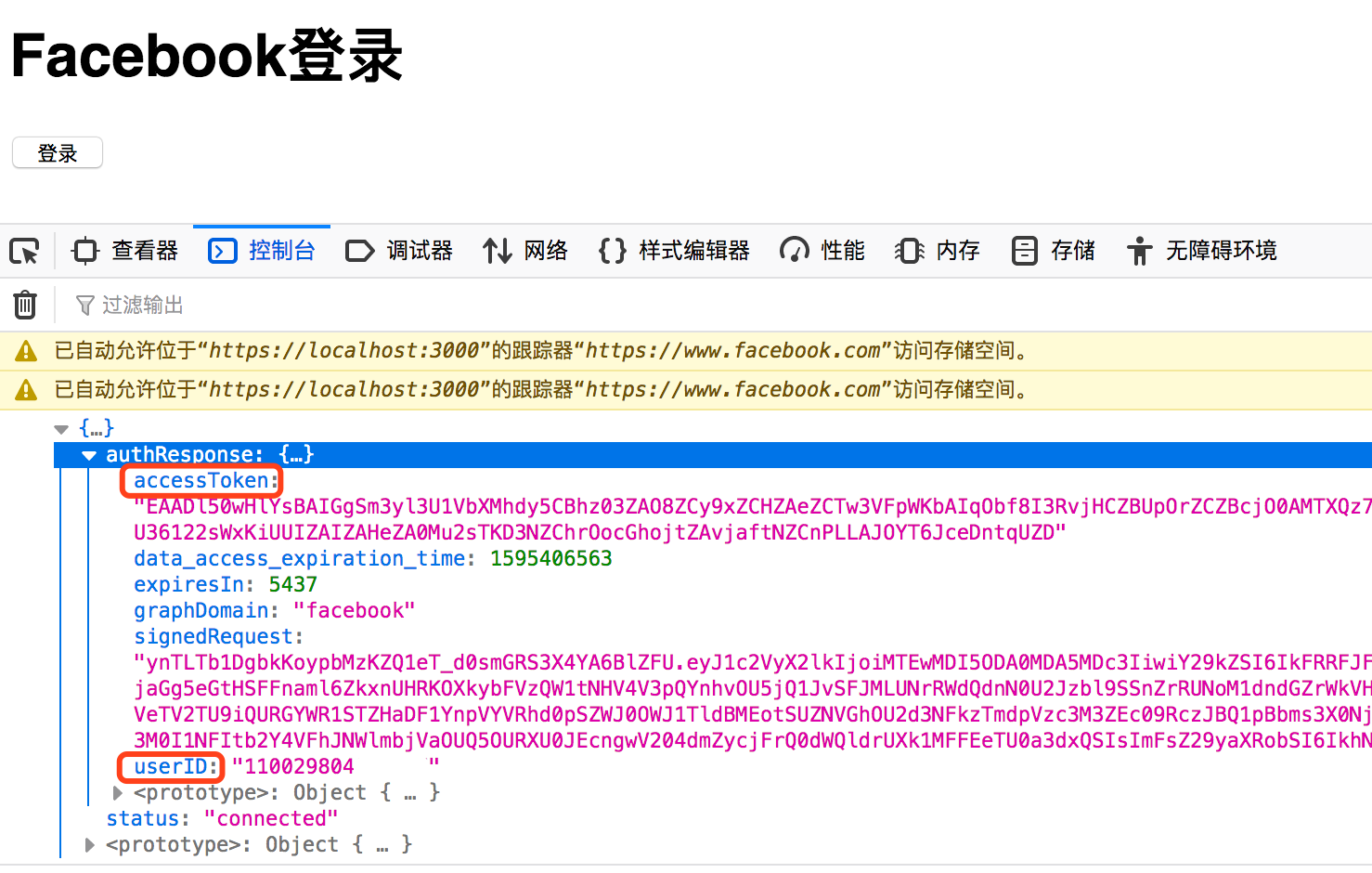Click the expiresIn value 5437
Viewport: 1372px width, 873px height.
293,585
